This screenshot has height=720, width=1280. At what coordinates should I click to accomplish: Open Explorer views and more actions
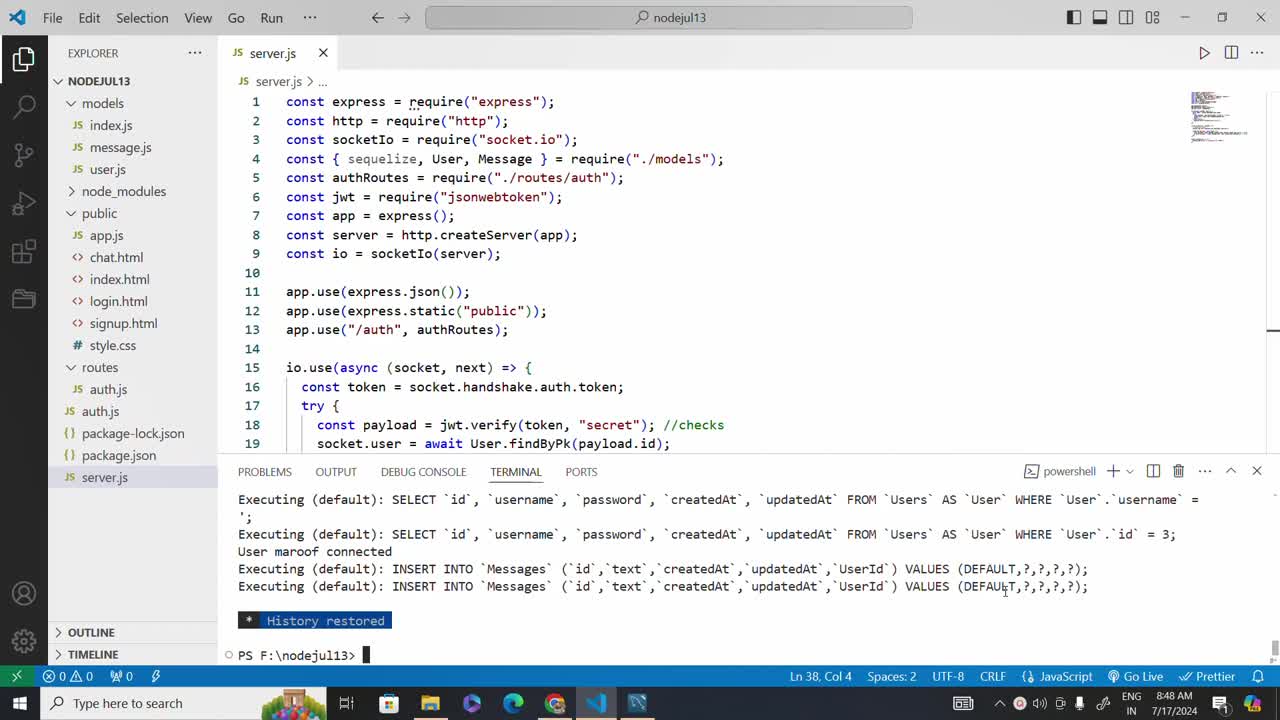195,53
